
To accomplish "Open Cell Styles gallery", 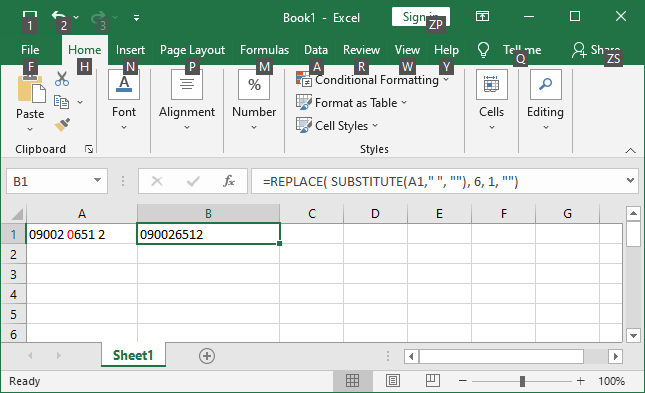I will pyautogui.click(x=337, y=126).
